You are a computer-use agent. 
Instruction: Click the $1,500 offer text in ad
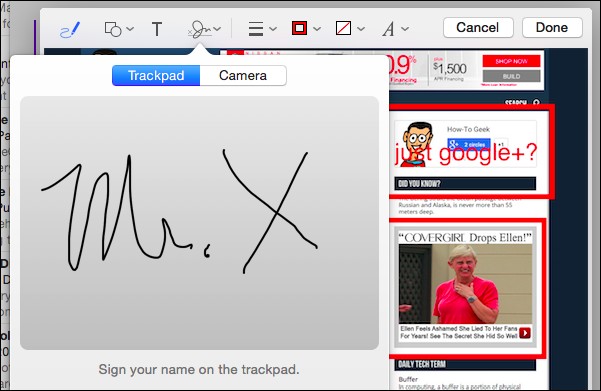(x=450, y=69)
